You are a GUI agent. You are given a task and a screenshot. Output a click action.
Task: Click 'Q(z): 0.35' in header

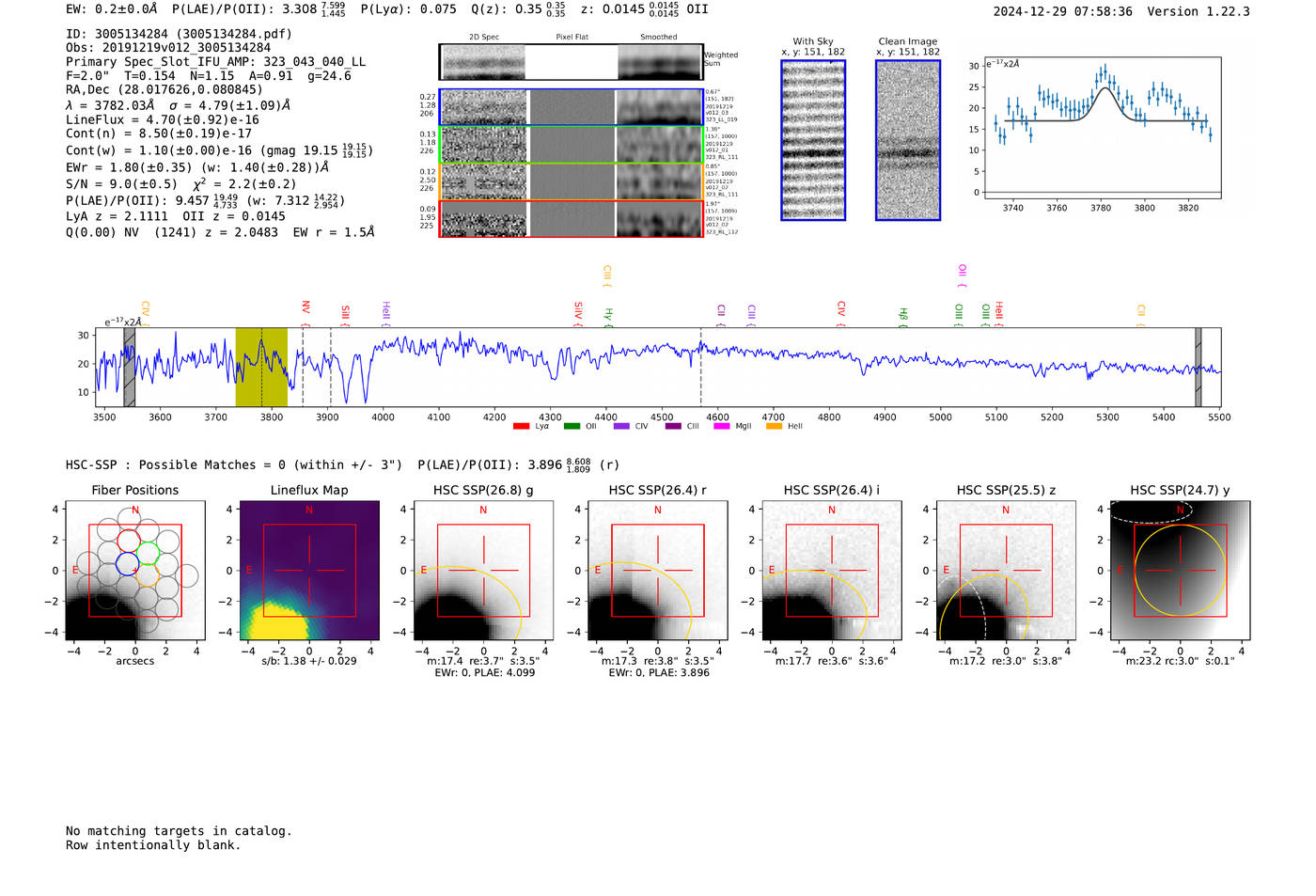pos(518,9)
